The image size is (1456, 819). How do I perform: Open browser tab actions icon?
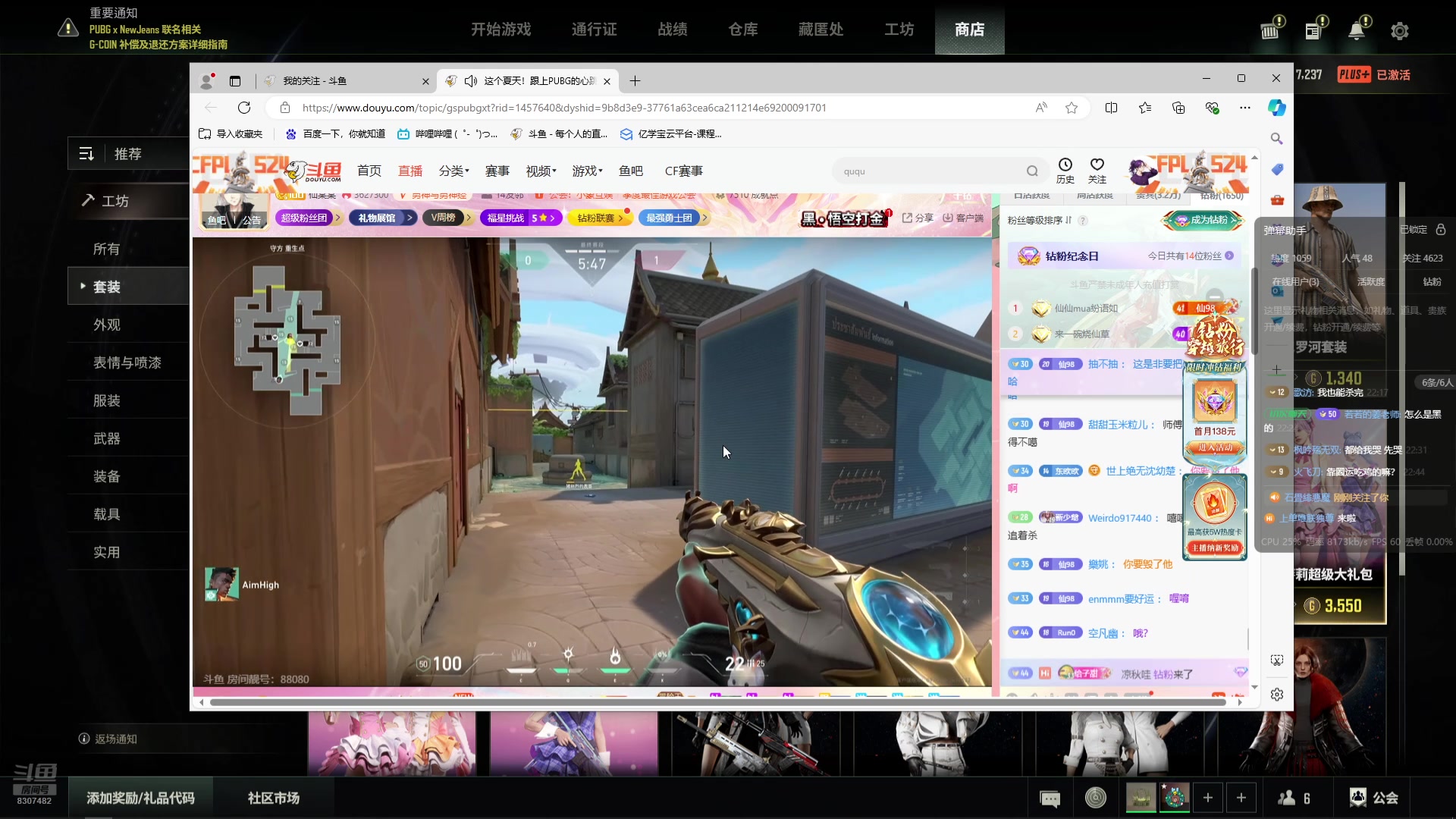click(x=235, y=81)
